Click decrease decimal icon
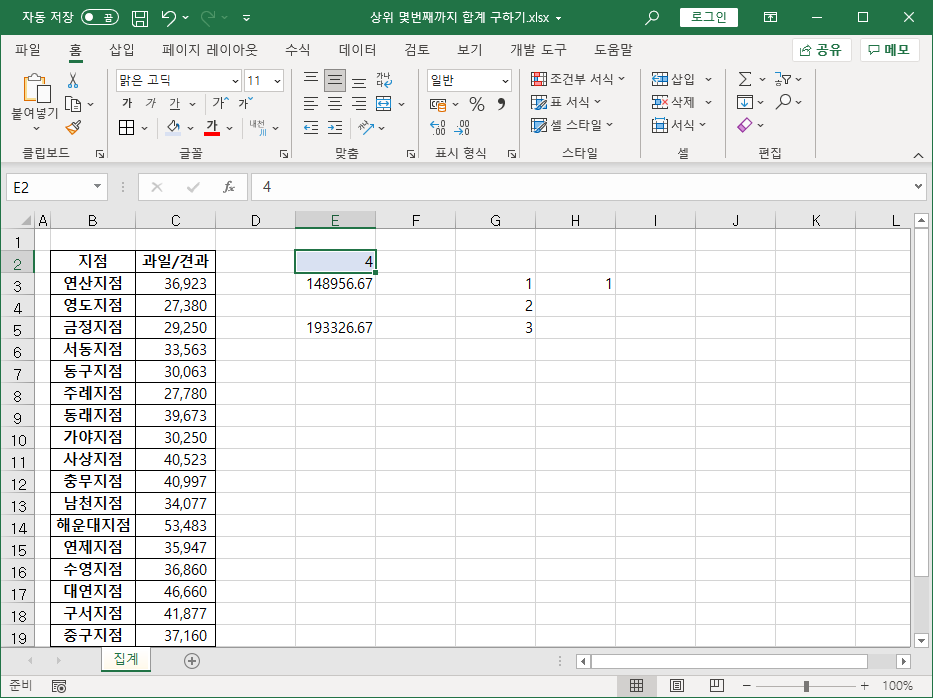Image resolution: width=933 pixels, height=698 pixels. 462,127
